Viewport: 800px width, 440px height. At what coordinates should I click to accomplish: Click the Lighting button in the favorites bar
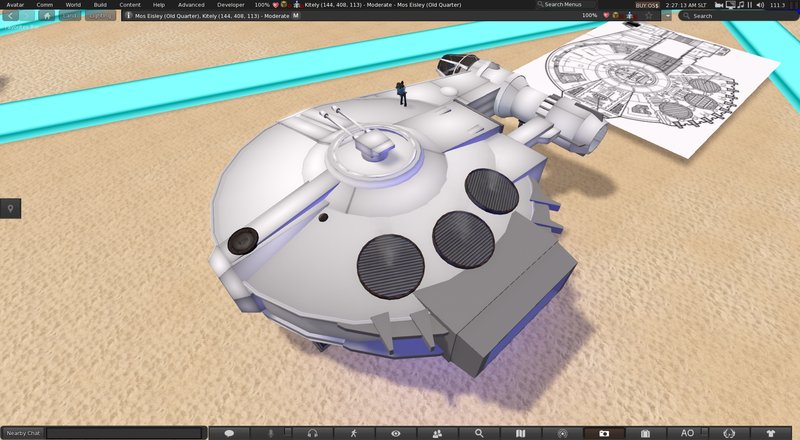click(100, 16)
